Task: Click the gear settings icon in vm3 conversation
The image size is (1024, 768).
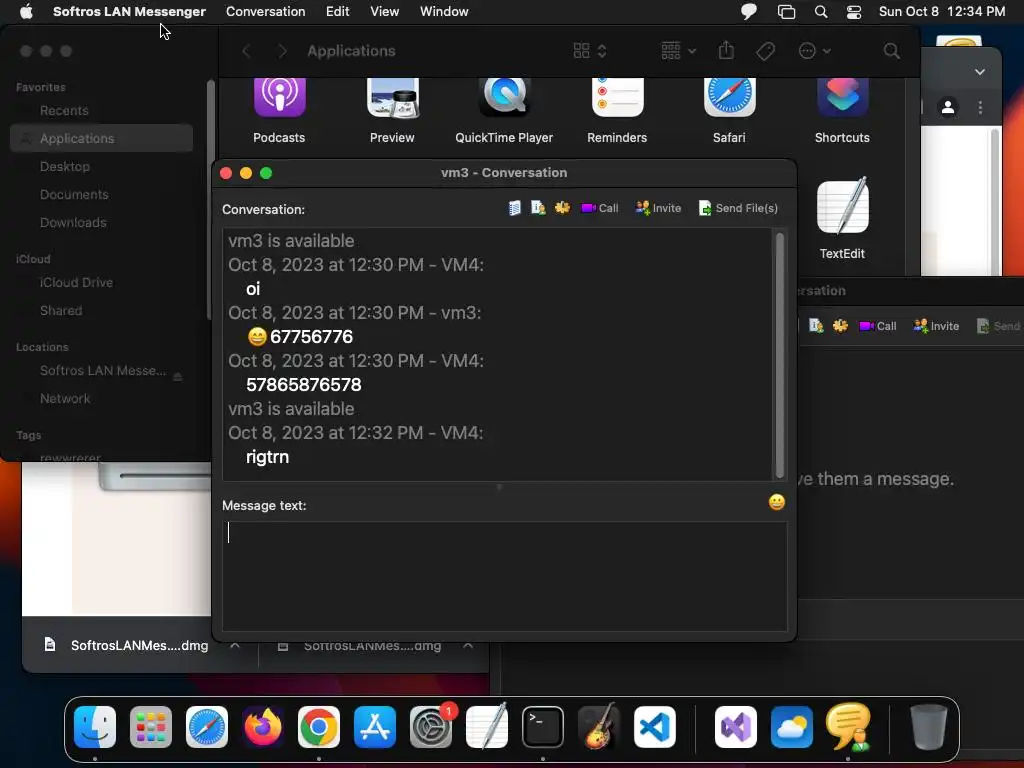Action: [x=562, y=208]
